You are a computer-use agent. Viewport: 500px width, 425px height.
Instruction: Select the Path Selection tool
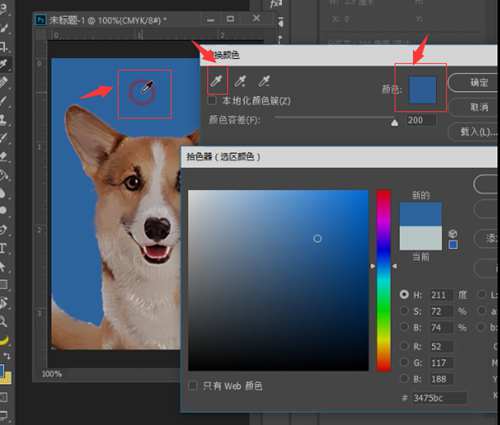(x=3, y=266)
